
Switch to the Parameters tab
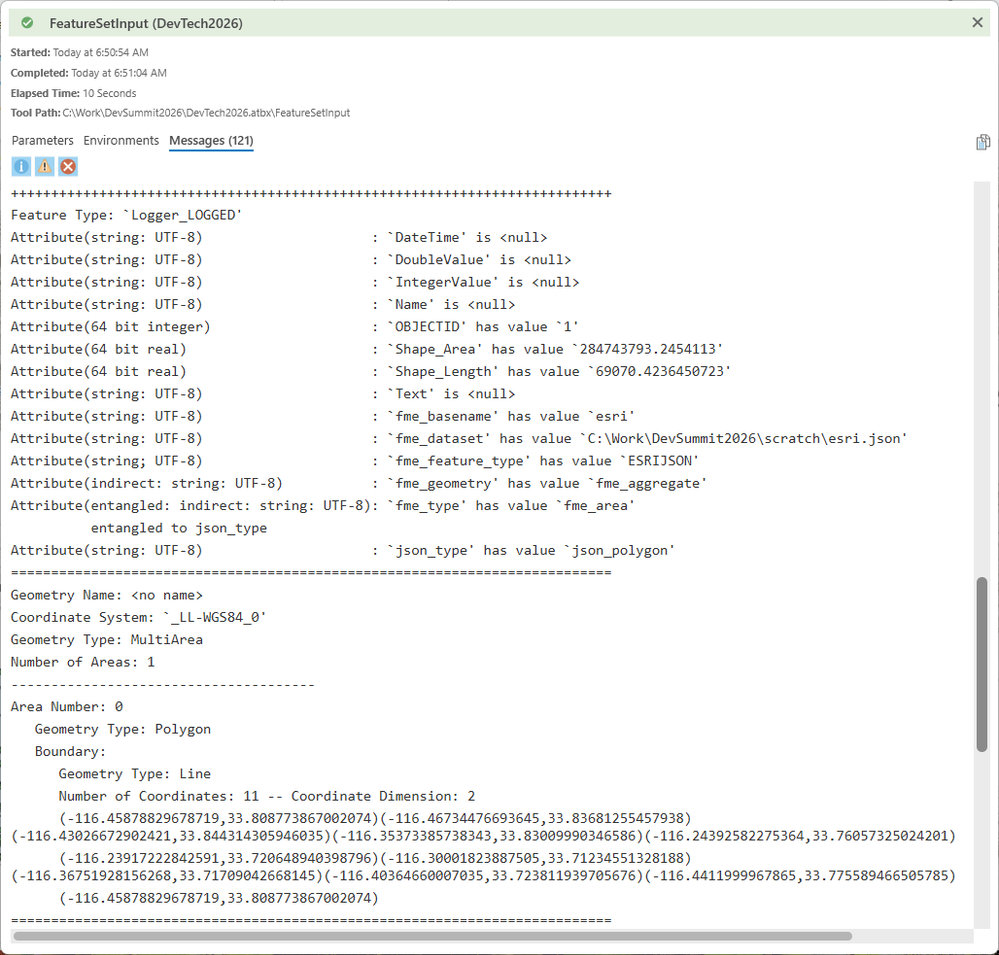point(43,141)
